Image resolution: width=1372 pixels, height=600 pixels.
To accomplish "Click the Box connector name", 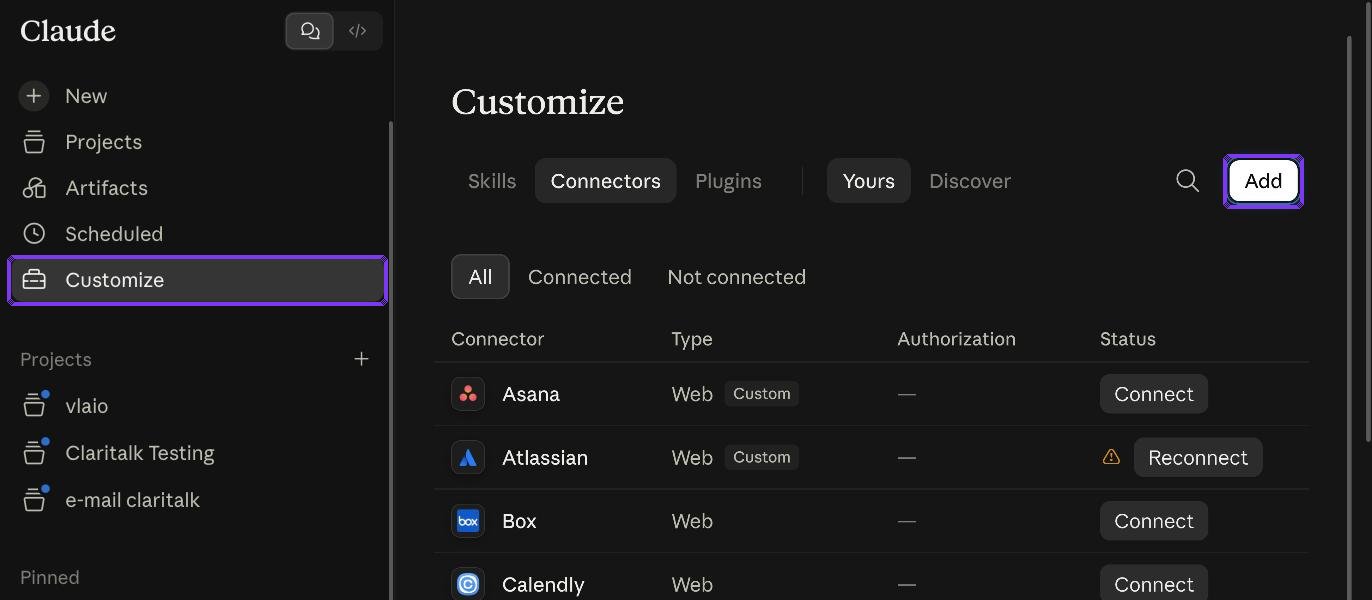I will (x=519, y=521).
